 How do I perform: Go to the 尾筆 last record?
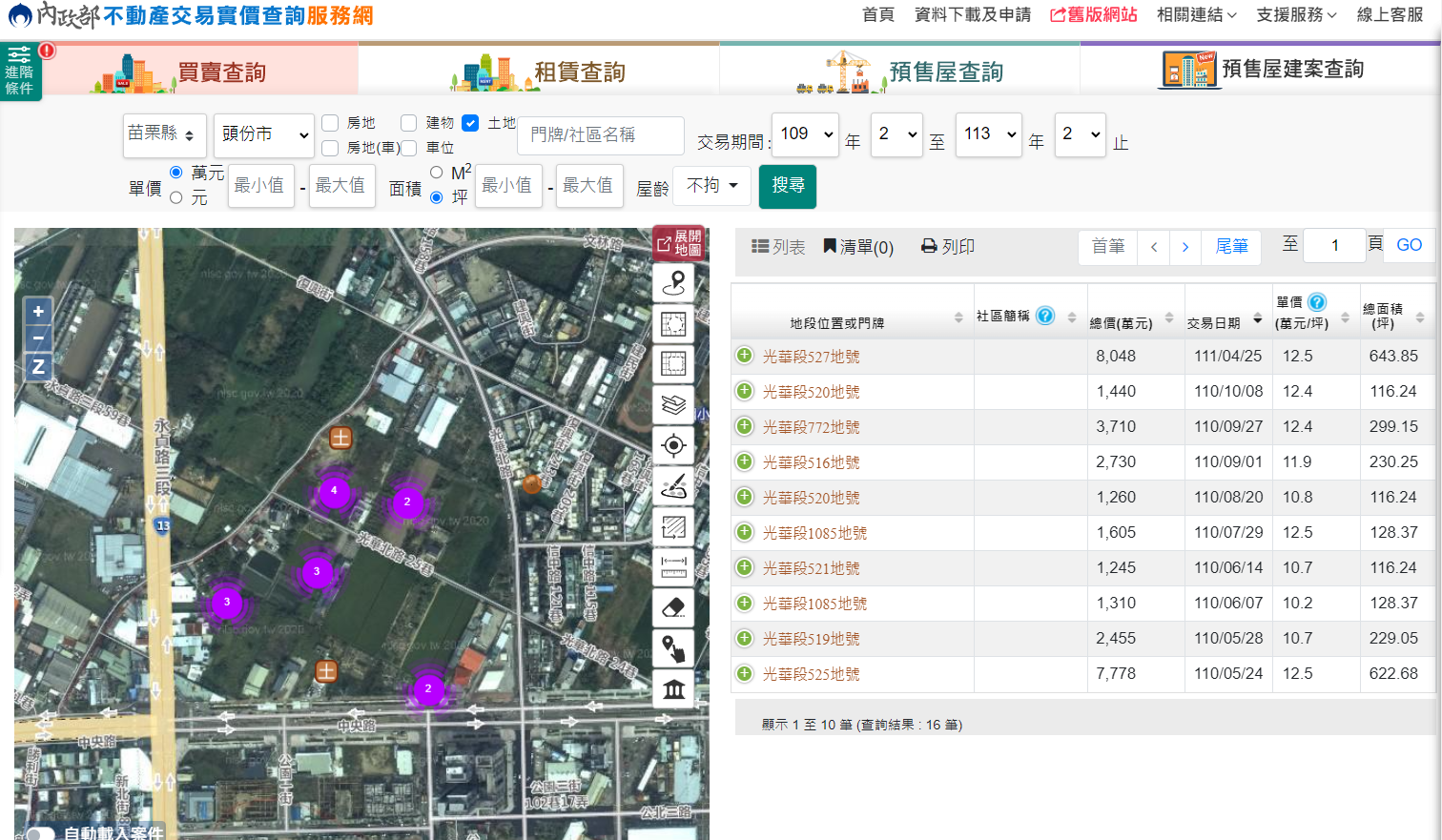1231,247
